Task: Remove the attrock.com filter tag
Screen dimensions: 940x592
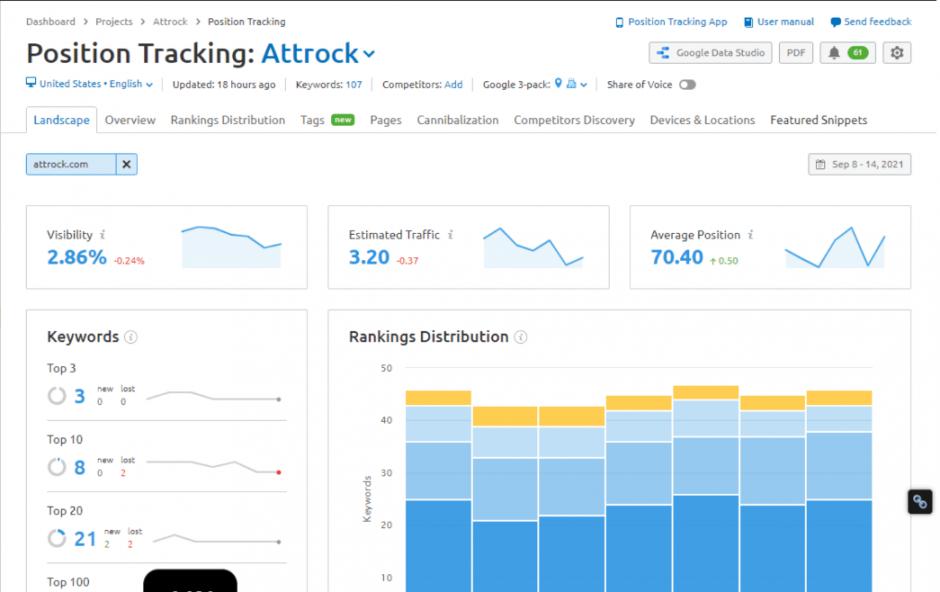Action: click(x=126, y=164)
